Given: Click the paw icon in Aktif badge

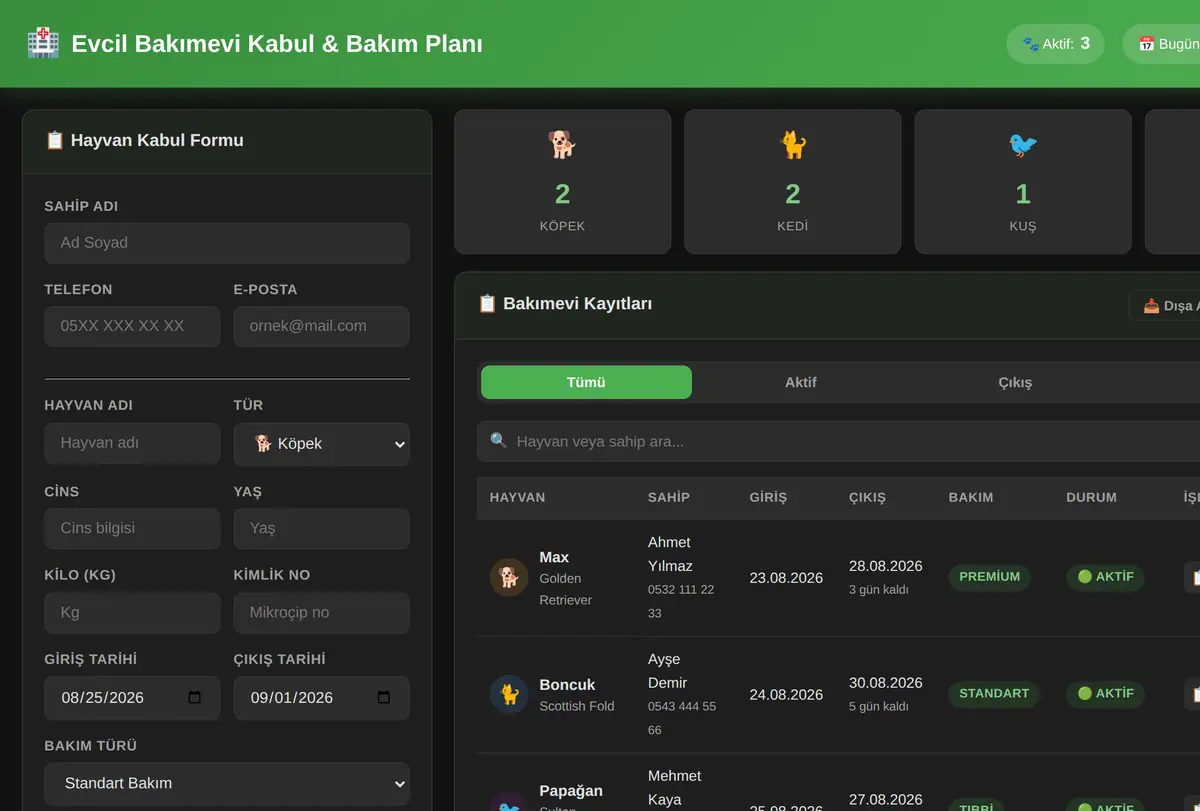Looking at the screenshot, I should (1030, 44).
